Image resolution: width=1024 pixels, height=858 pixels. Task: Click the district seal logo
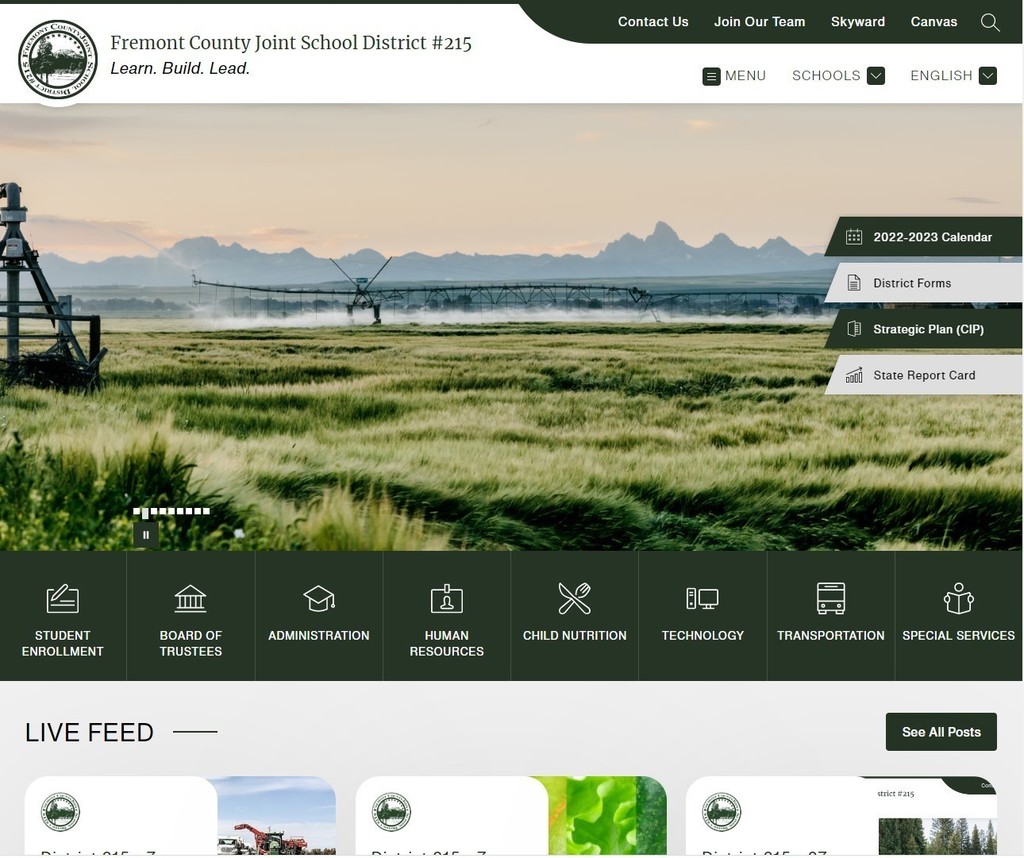58,59
